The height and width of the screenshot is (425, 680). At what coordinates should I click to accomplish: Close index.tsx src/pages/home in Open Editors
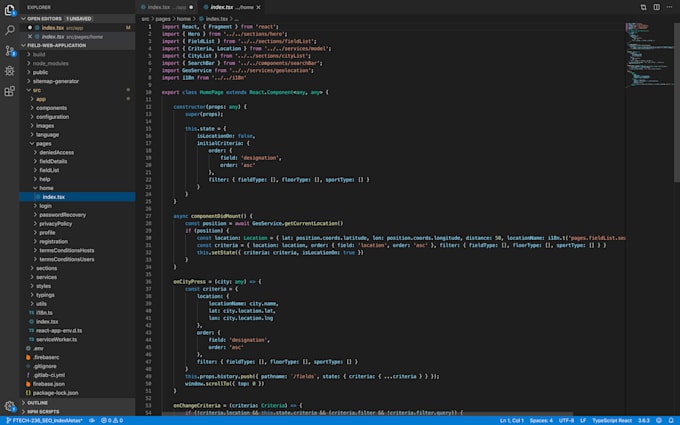[x=30, y=36]
